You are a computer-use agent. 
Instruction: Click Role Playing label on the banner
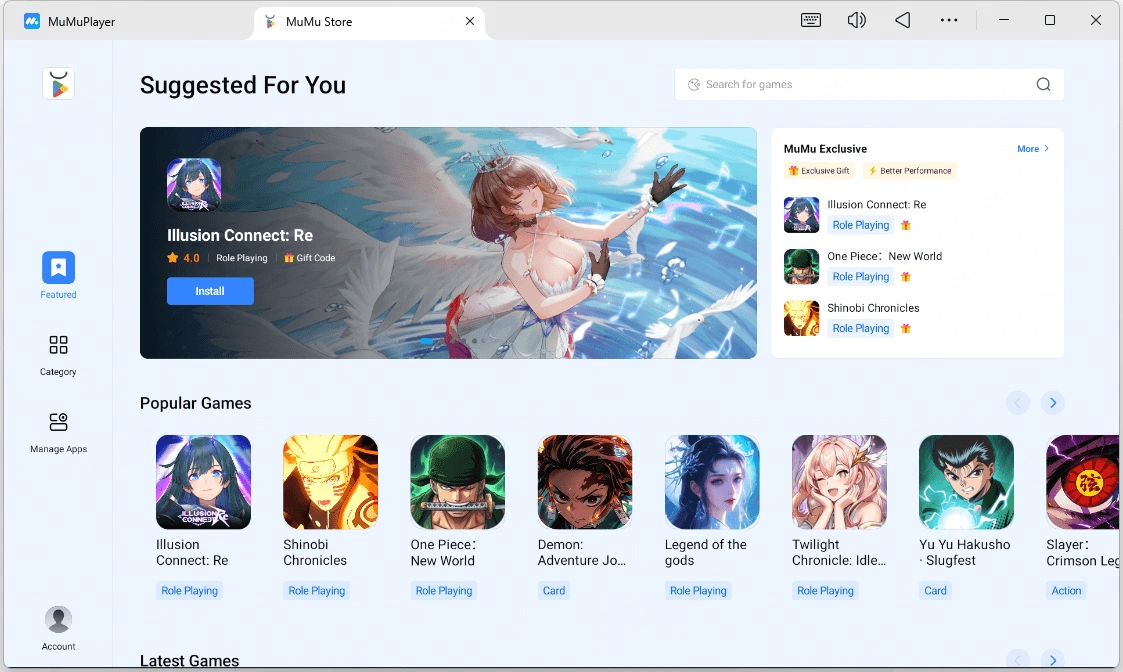(x=241, y=258)
